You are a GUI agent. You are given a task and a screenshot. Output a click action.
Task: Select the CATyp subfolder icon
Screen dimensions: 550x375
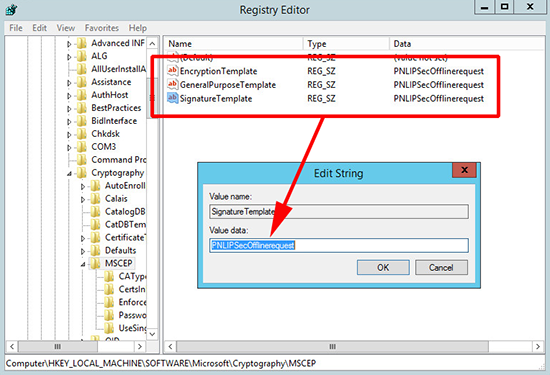109,276
